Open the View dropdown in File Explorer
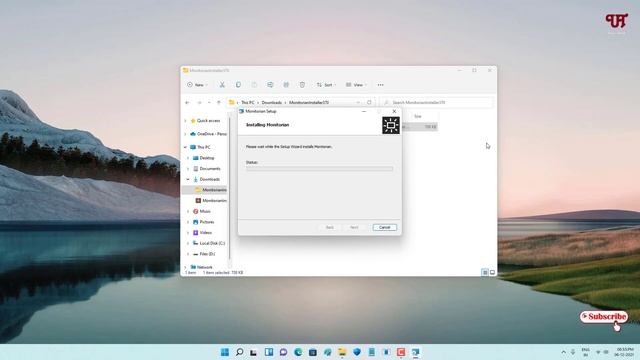Viewport: 640px width, 360px height. [356, 85]
